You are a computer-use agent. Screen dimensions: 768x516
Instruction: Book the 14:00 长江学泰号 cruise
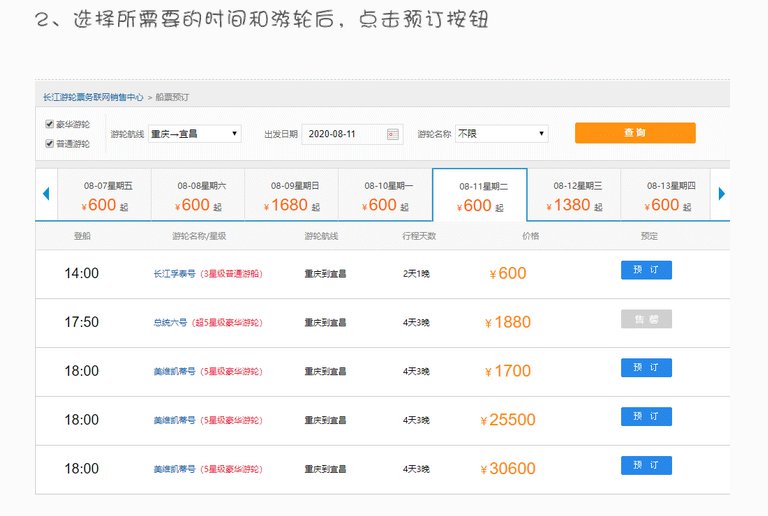point(646,270)
